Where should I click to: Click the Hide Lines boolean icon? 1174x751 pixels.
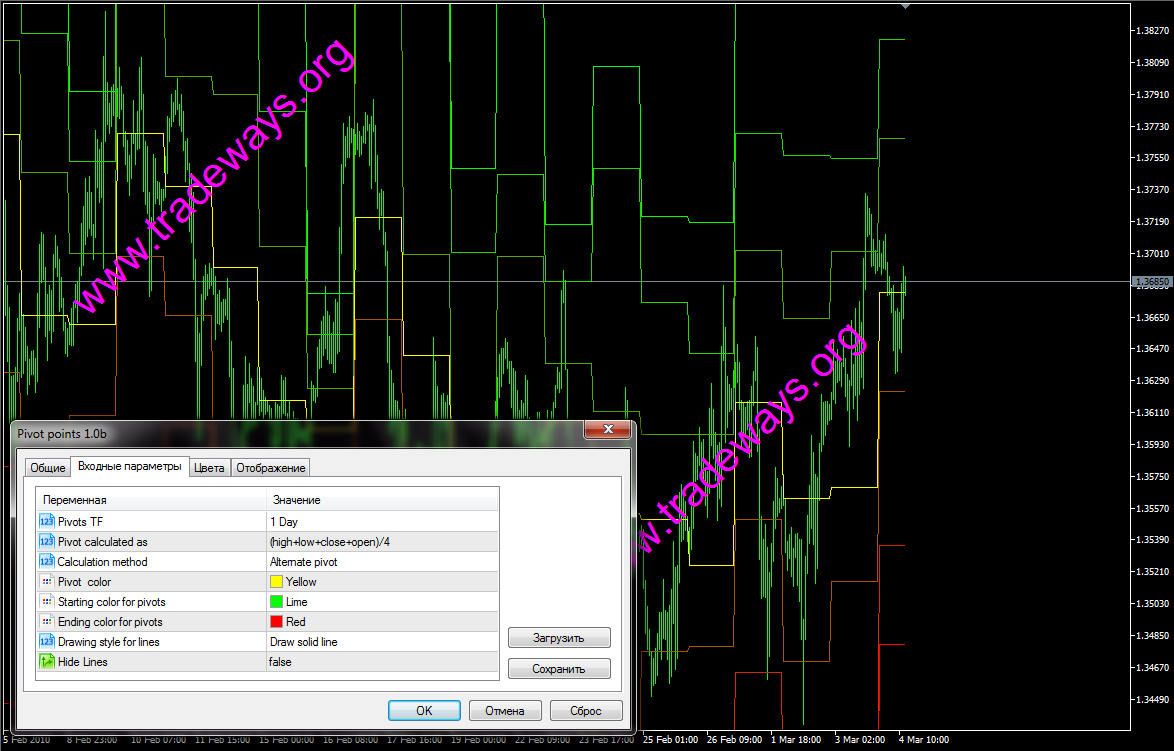(46, 662)
